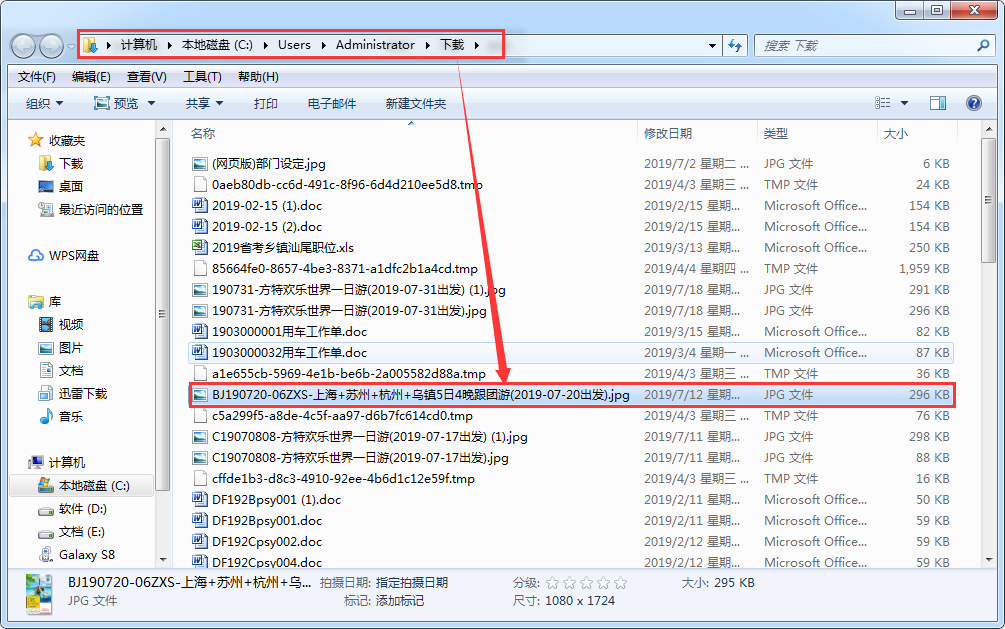Click the 新建文件夹 button
The height and width of the screenshot is (629, 1005).
415,103
